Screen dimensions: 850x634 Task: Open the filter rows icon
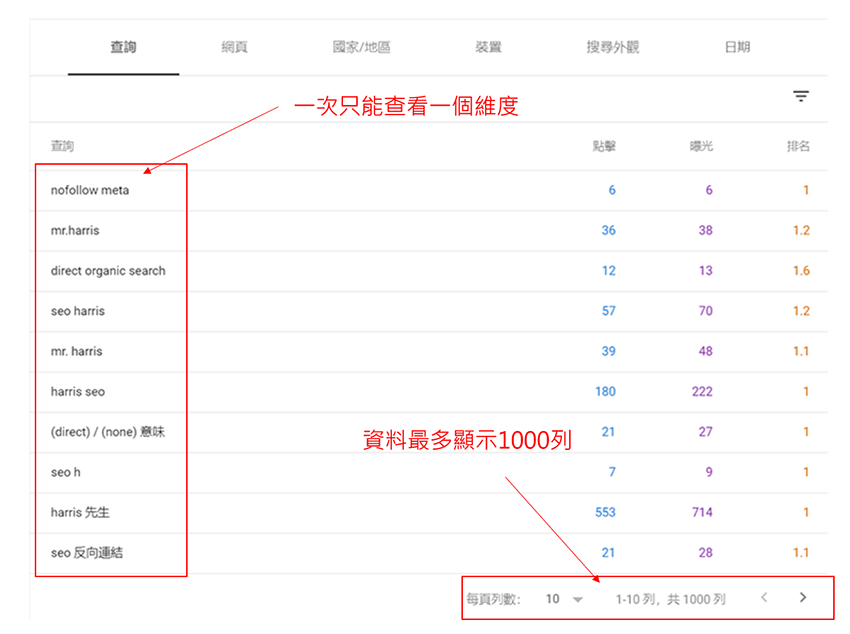click(x=801, y=96)
